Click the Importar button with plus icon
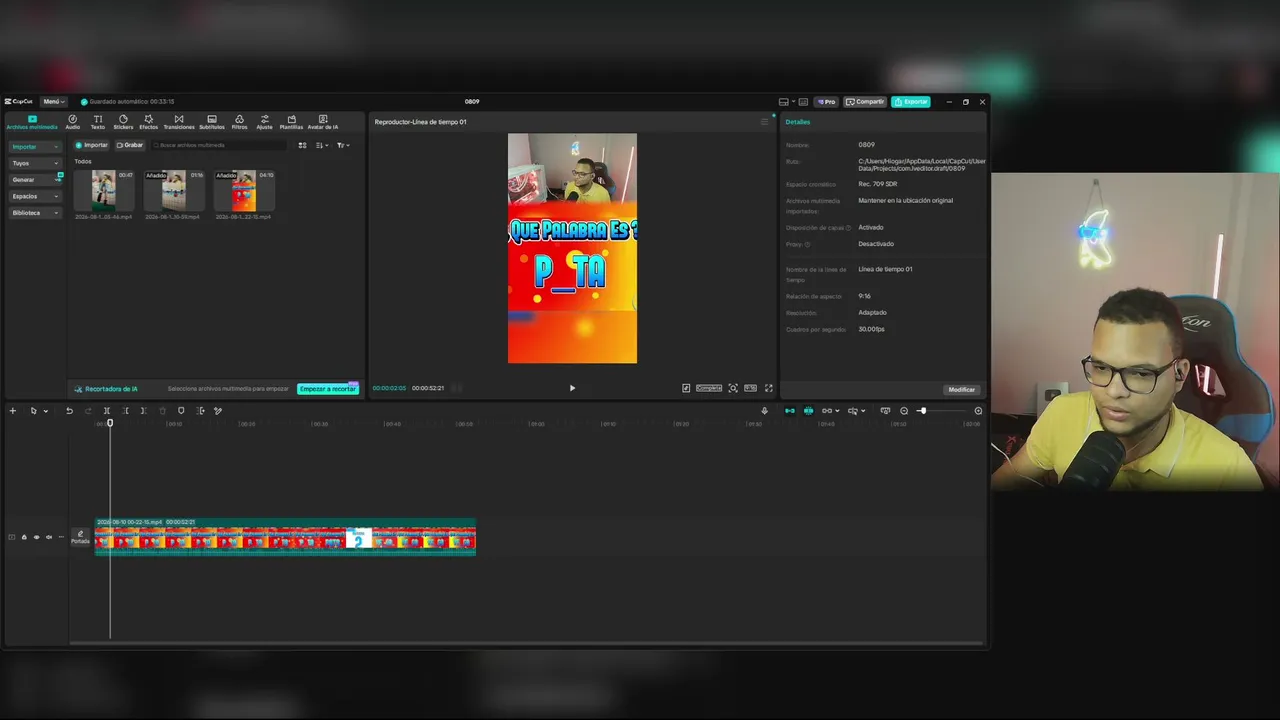This screenshot has height=720, width=1280. pyautogui.click(x=92, y=145)
